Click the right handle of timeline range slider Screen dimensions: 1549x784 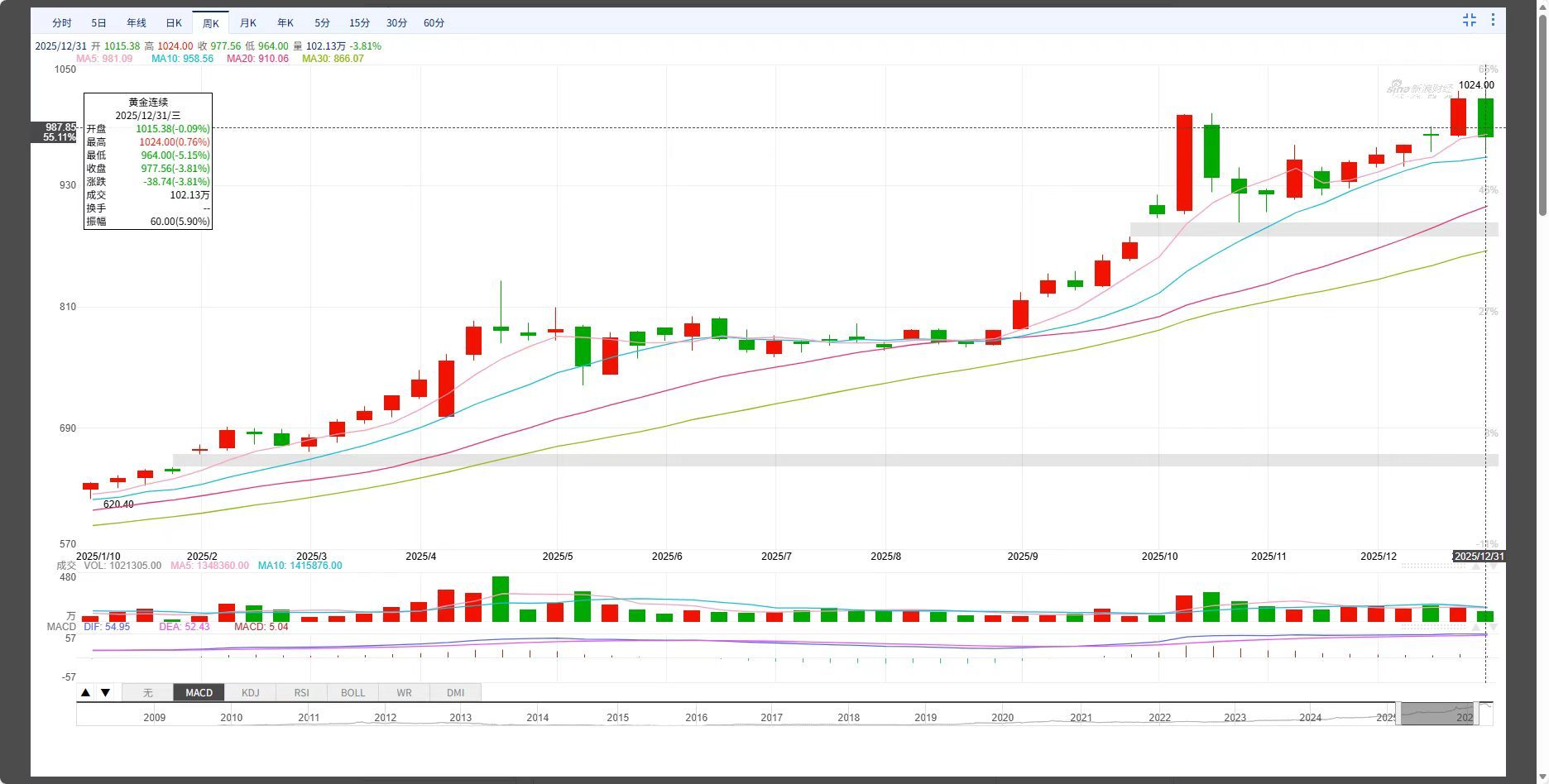(1477, 714)
